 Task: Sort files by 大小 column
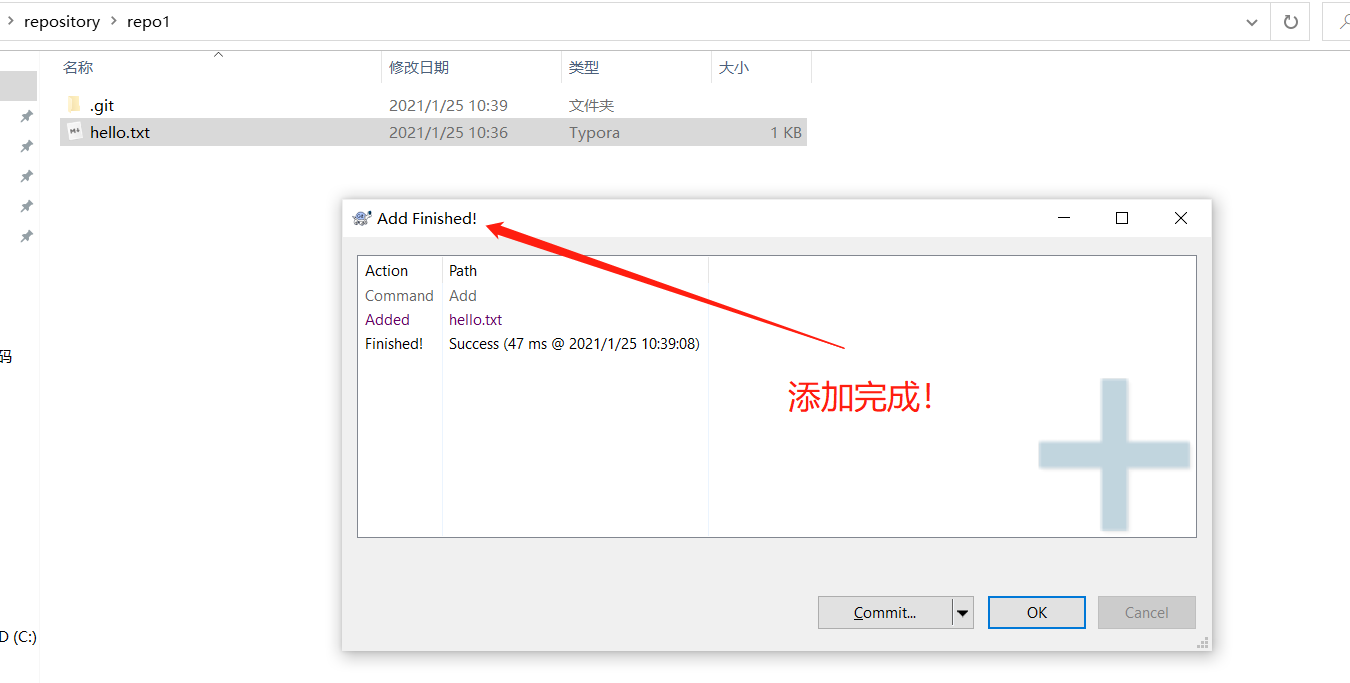coord(734,68)
